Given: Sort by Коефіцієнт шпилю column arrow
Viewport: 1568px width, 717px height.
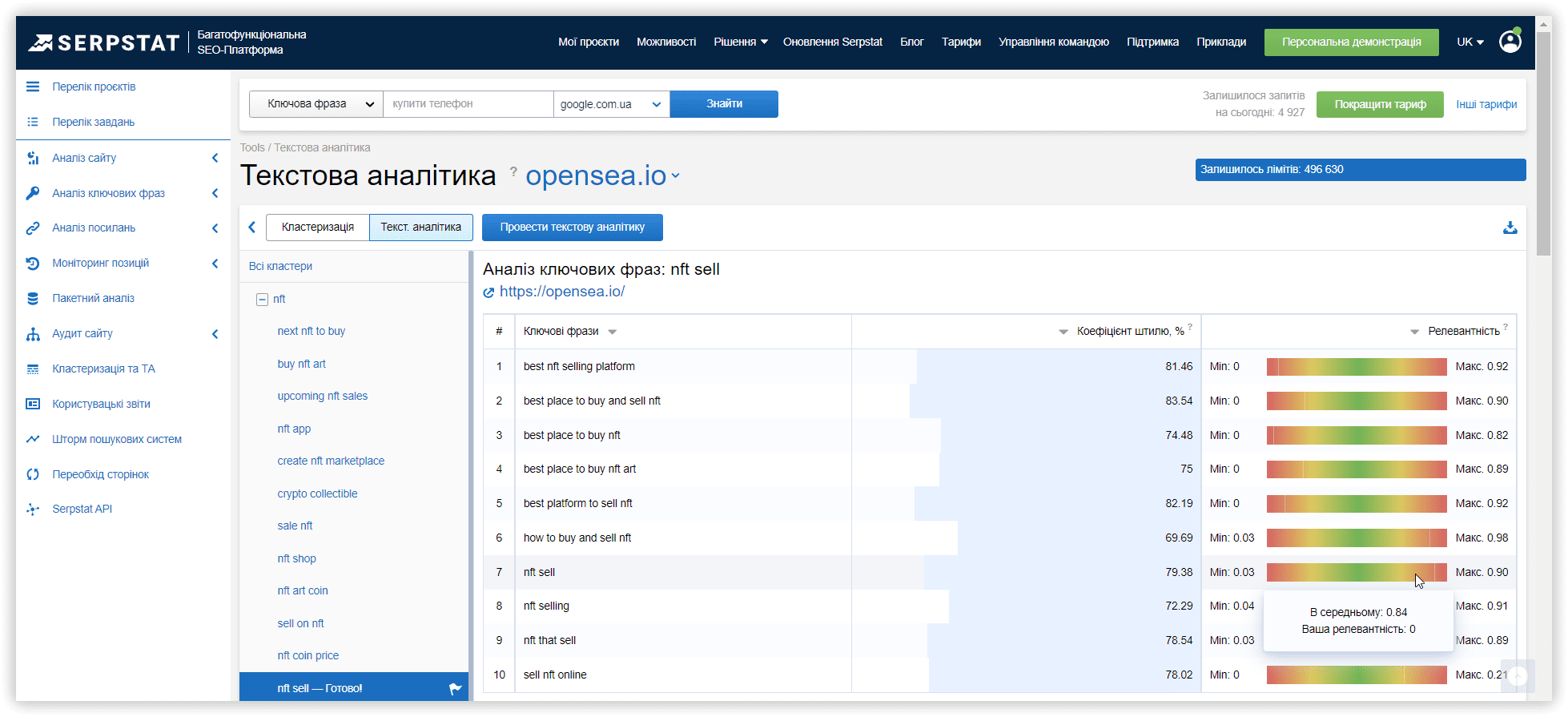Looking at the screenshot, I should coord(1063,332).
